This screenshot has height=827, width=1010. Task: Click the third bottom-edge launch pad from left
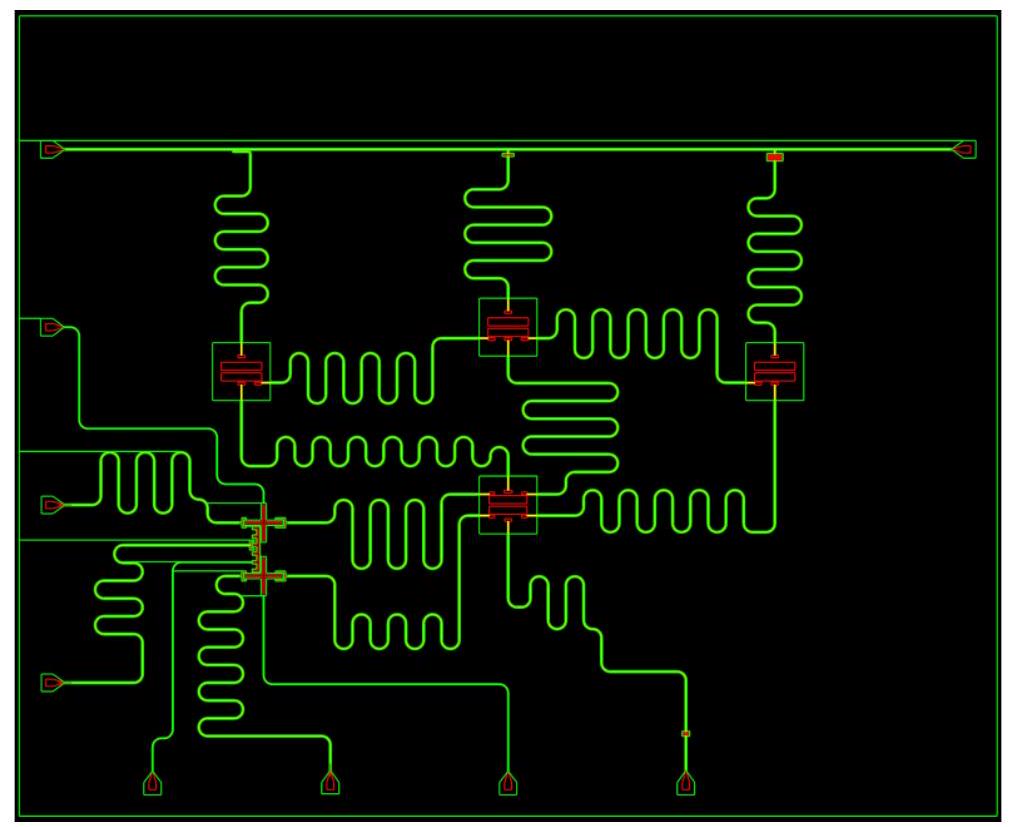(508, 783)
